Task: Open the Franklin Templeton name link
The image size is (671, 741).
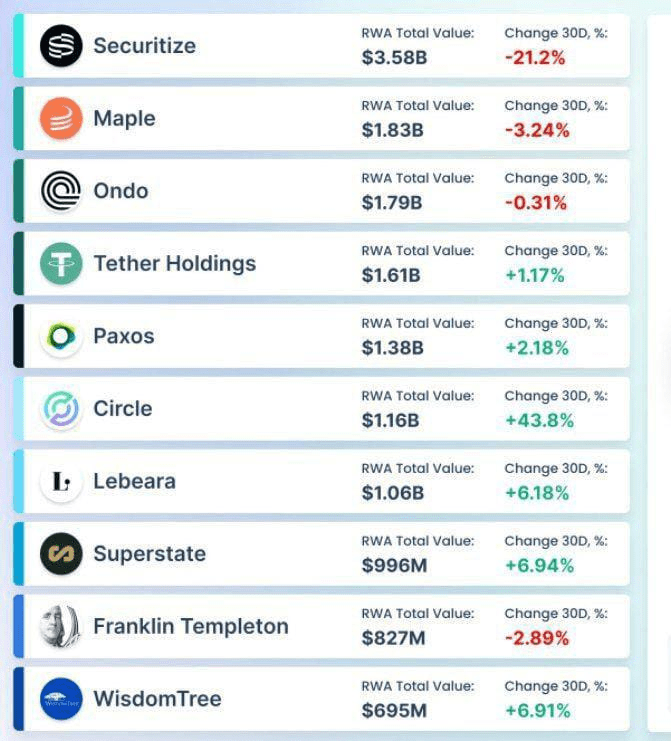Action: coord(190,627)
